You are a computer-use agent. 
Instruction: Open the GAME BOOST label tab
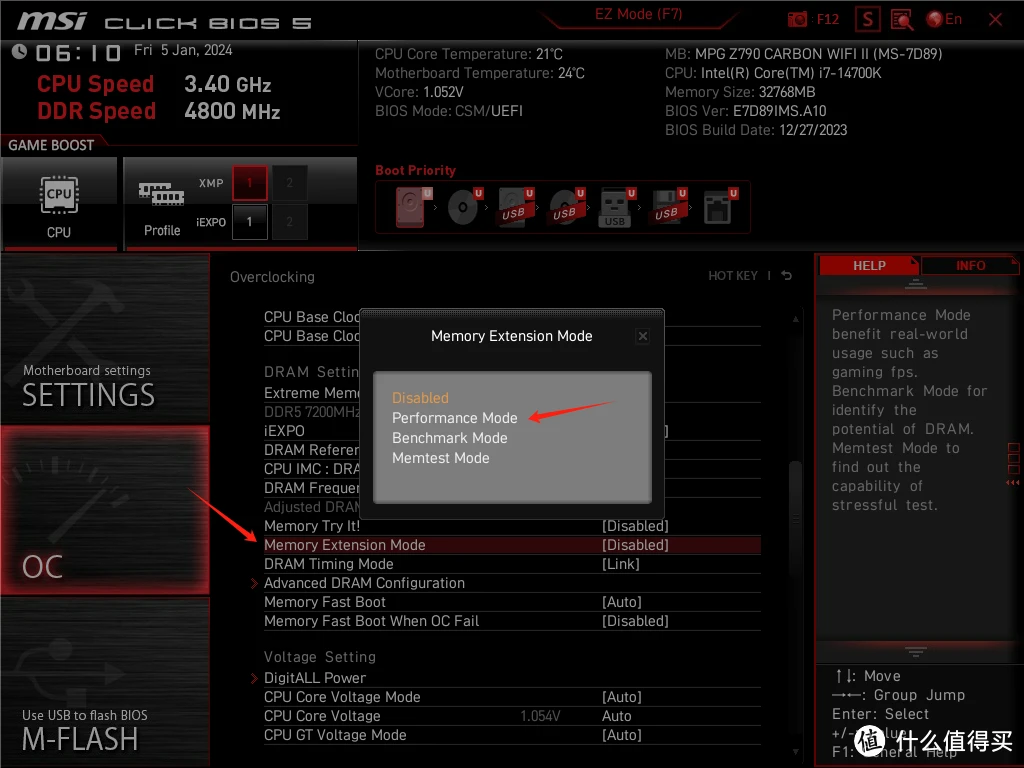click(x=51, y=145)
